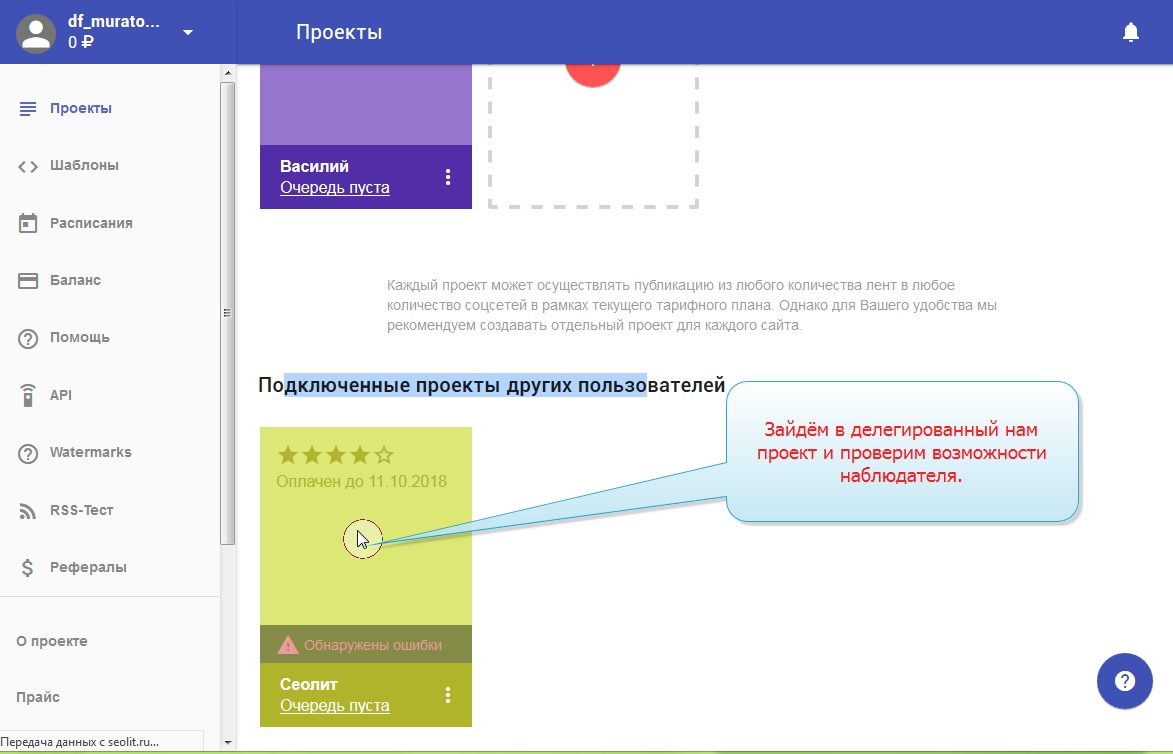This screenshot has width=1173, height=754.
Task: Open Проекты in the sidebar
Action: tap(80, 108)
